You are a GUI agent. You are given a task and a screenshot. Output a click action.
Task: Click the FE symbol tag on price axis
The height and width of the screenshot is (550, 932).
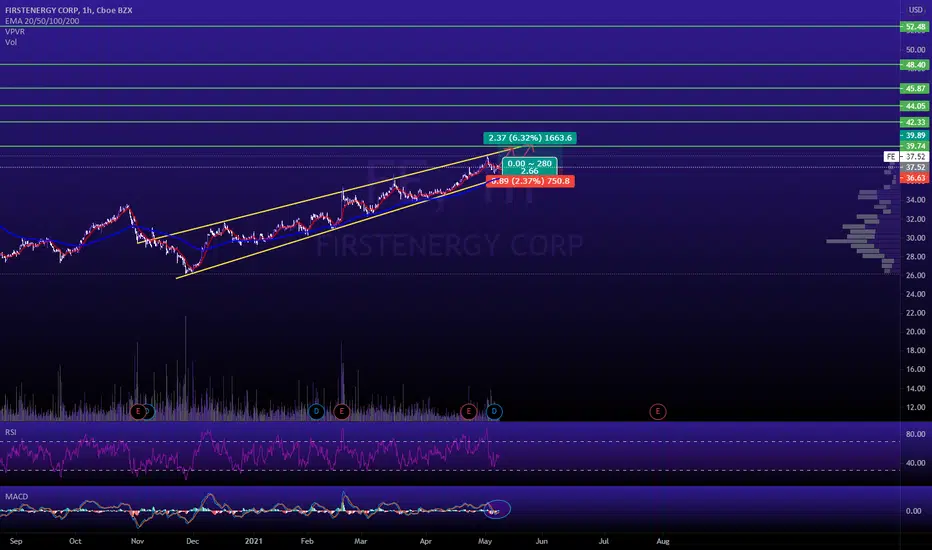coord(890,156)
